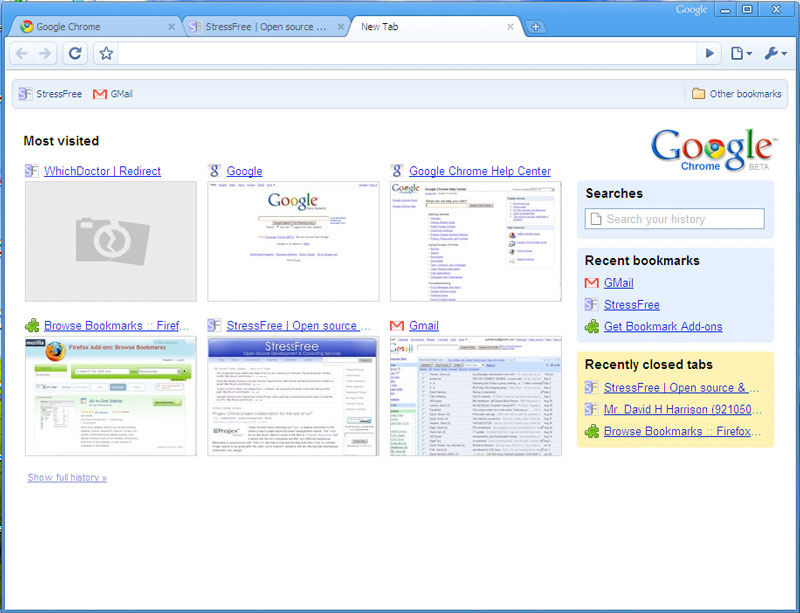Open WhichDoctor | Redirect link

(103, 171)
